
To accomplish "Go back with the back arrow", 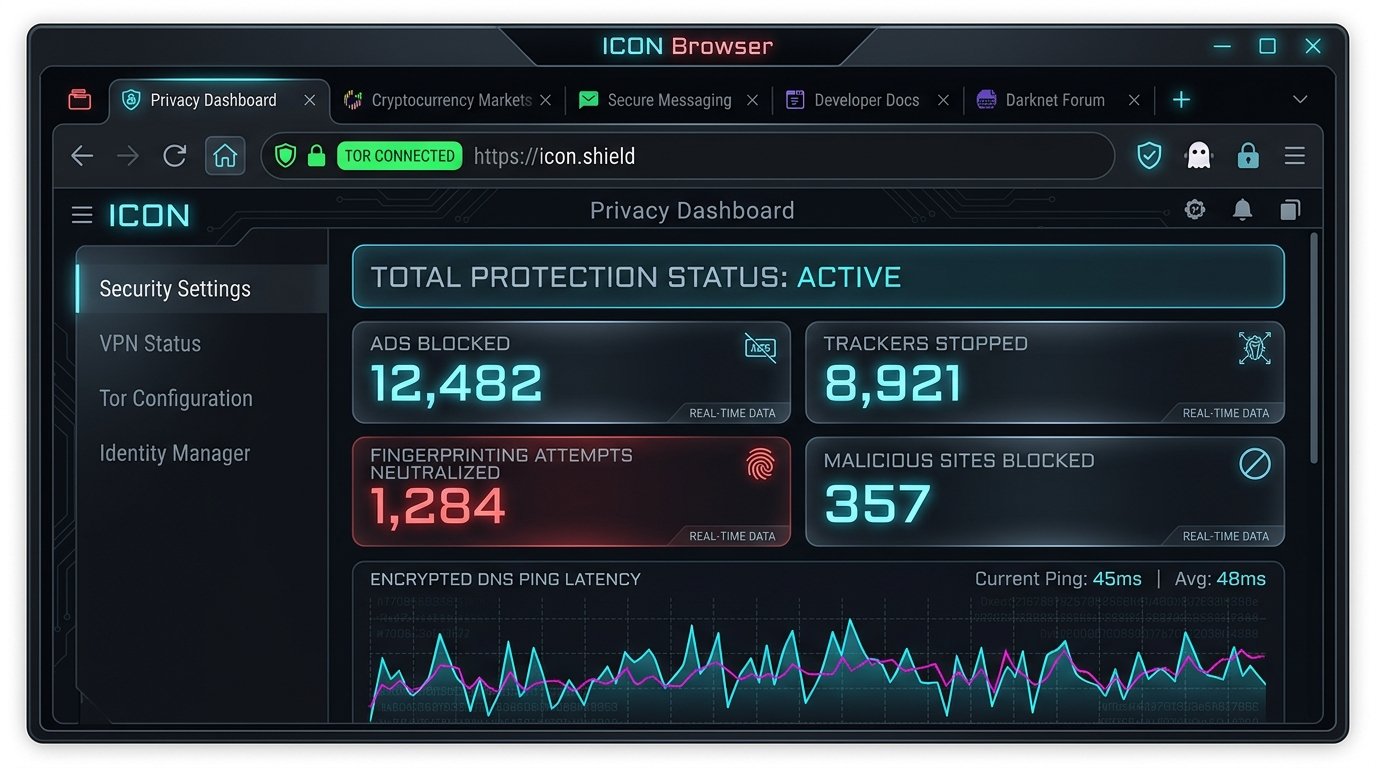I will click(82, 156).
